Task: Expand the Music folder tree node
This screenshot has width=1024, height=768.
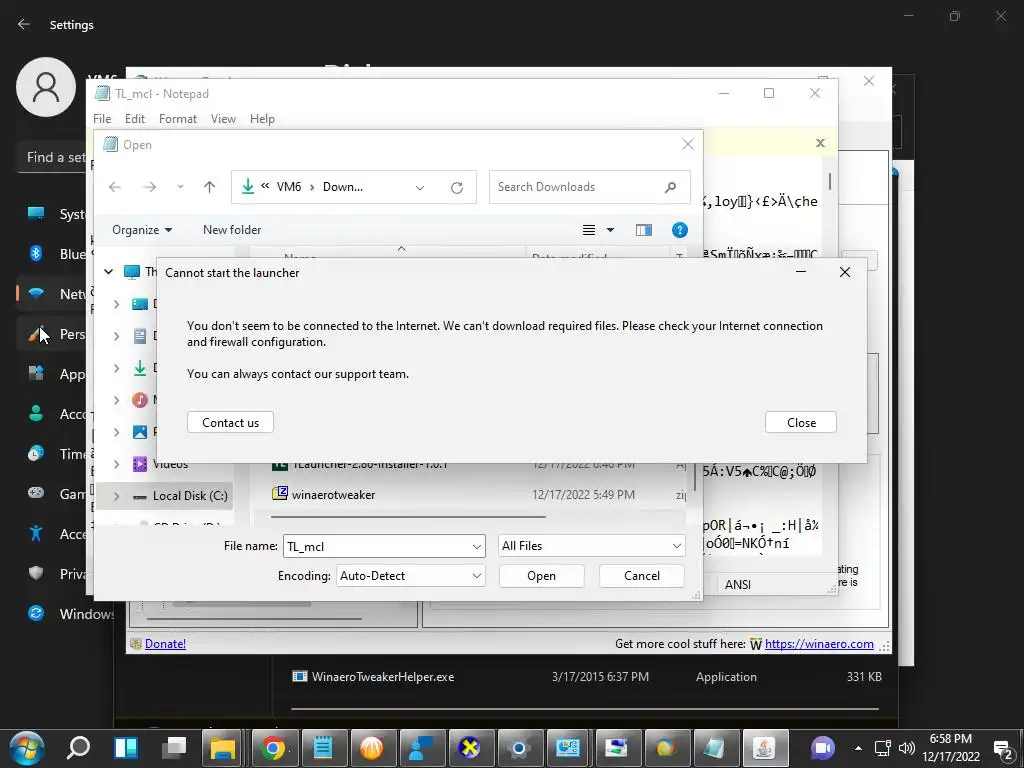Action: (116, 400)
